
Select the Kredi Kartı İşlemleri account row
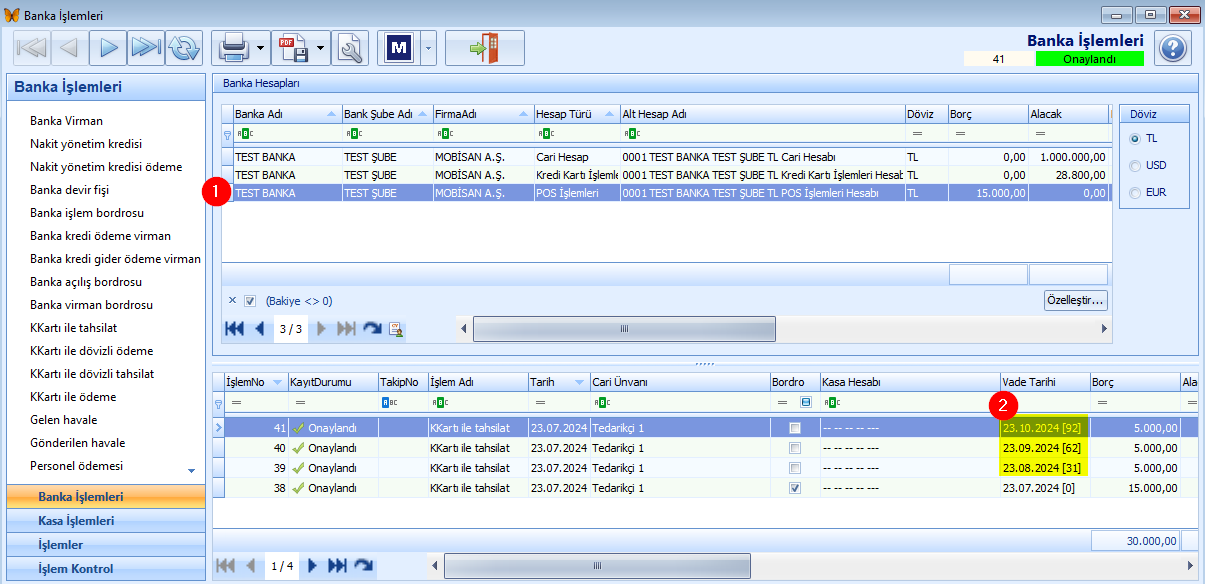tap(666, 175)
